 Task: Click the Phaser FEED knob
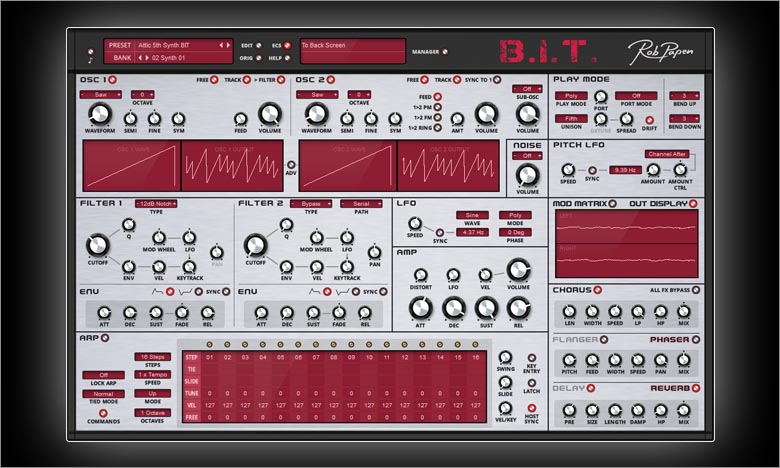tap(591, 360)
